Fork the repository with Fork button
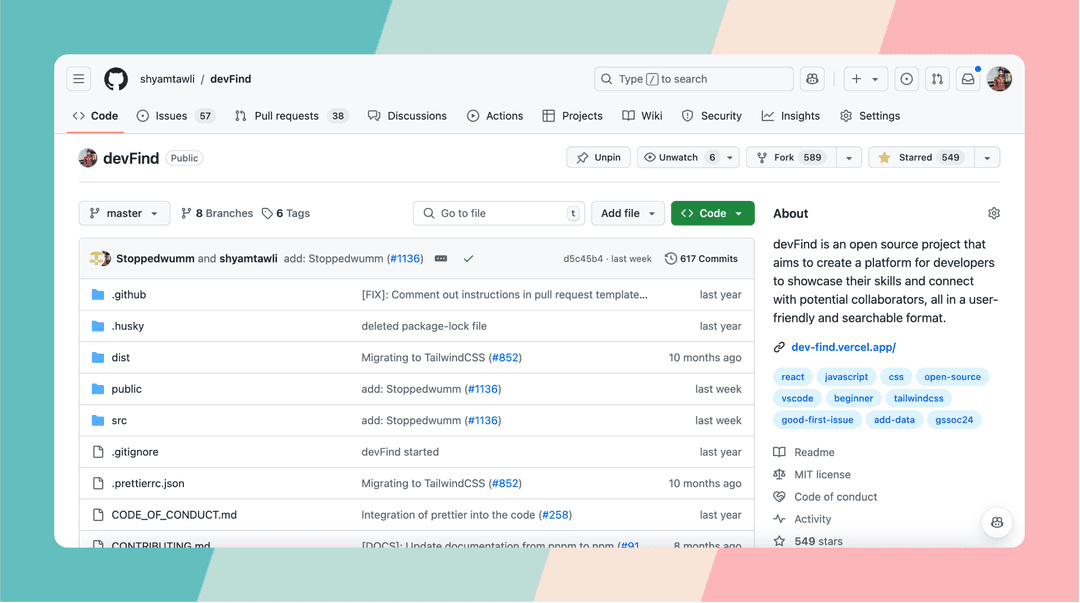The width and height of the screenshot is (1080, 603). [x=791, y=158]
